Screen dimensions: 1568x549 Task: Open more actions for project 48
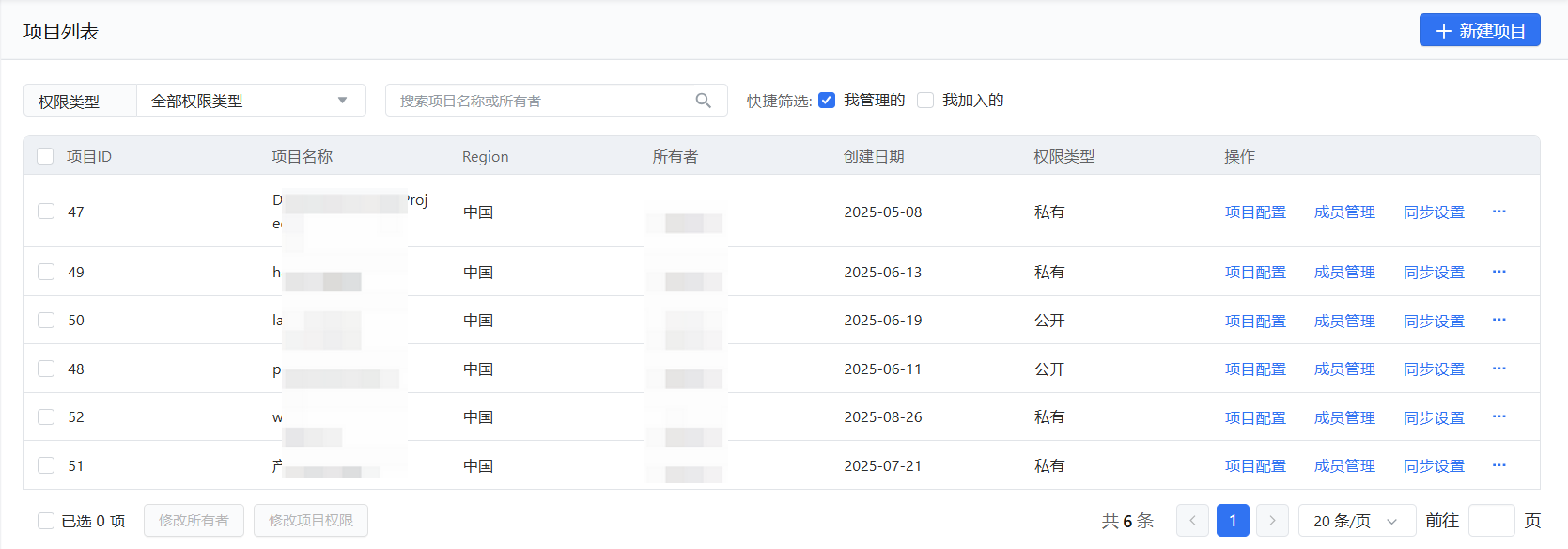[1498, 369]
